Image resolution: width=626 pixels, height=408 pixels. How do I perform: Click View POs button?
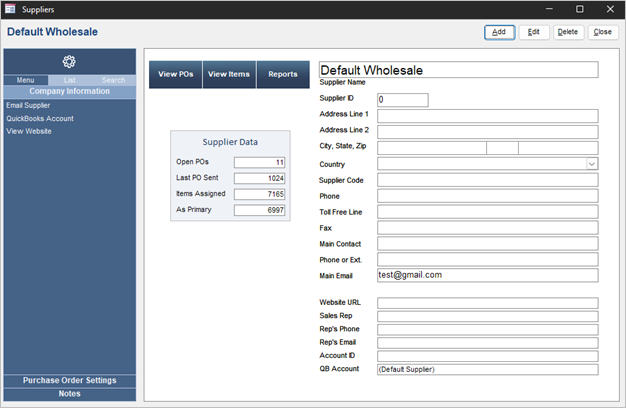pyautogui.click(x=175, y=75)
